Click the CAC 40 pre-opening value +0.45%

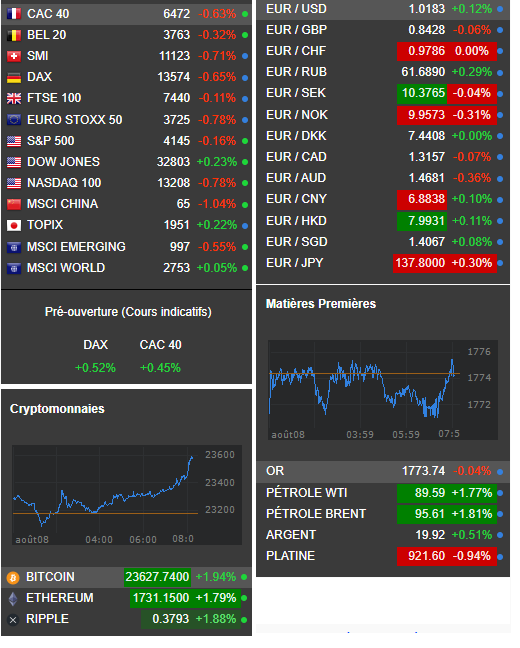click(x=160, y=368)
